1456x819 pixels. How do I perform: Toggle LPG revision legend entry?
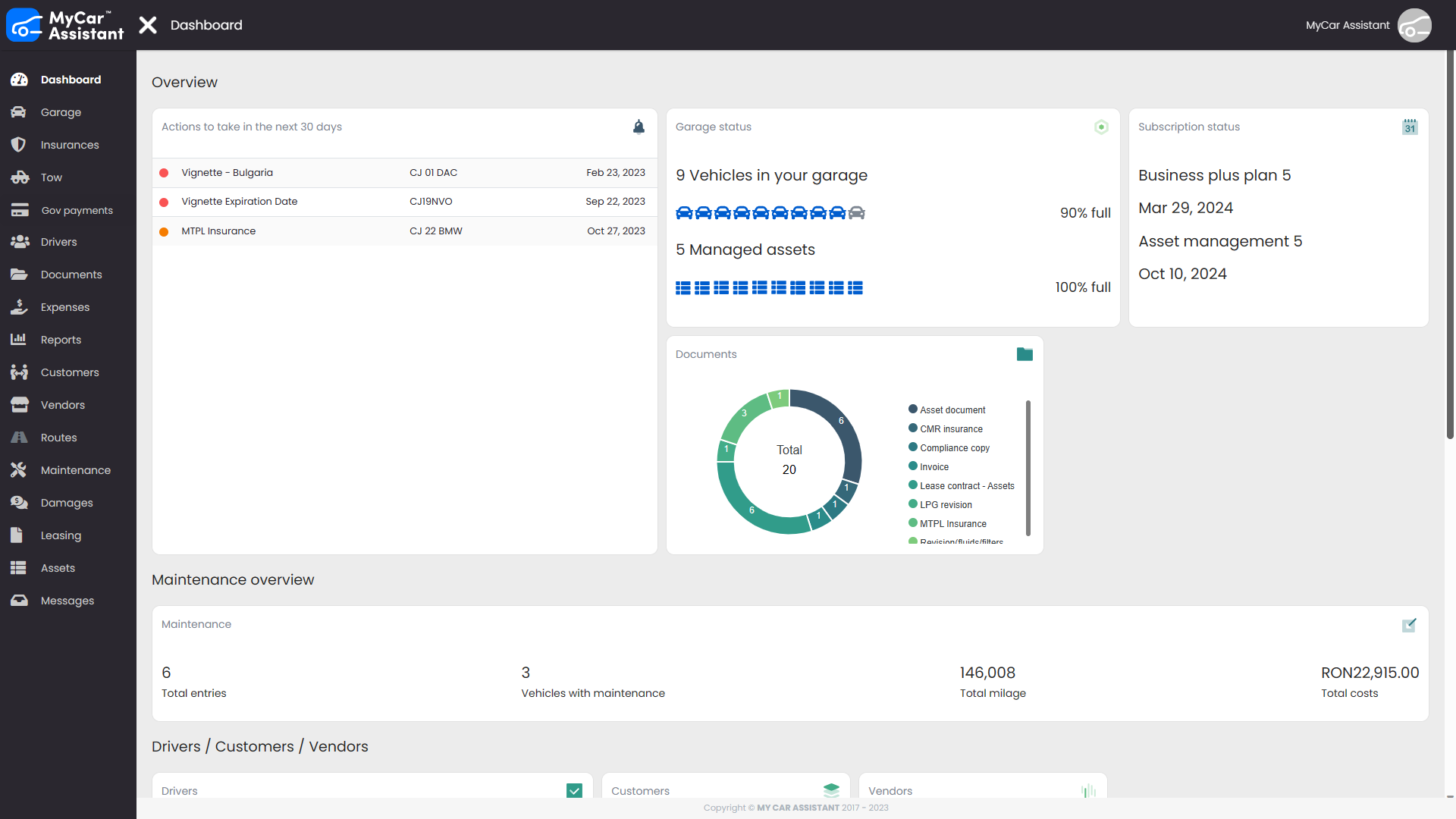click(x=940, y=504)
